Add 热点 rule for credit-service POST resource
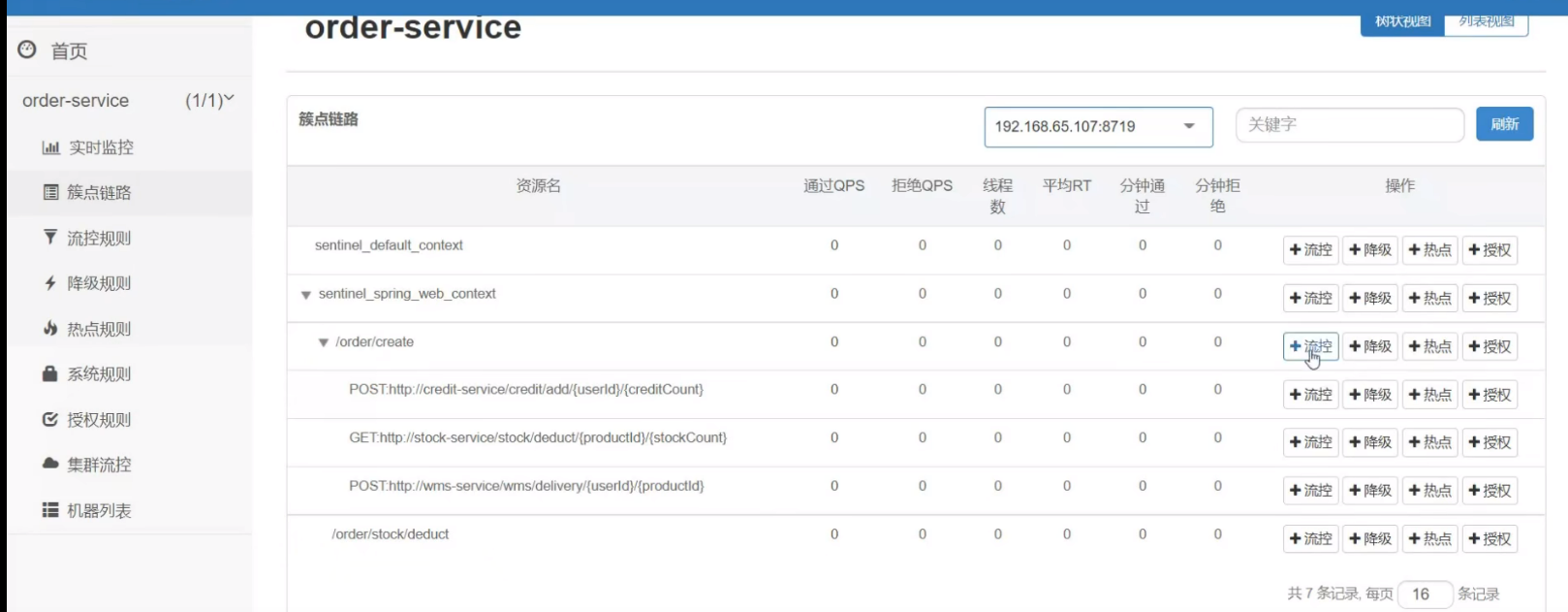The image size is (1568, 612). click(x=1429, y=395)
